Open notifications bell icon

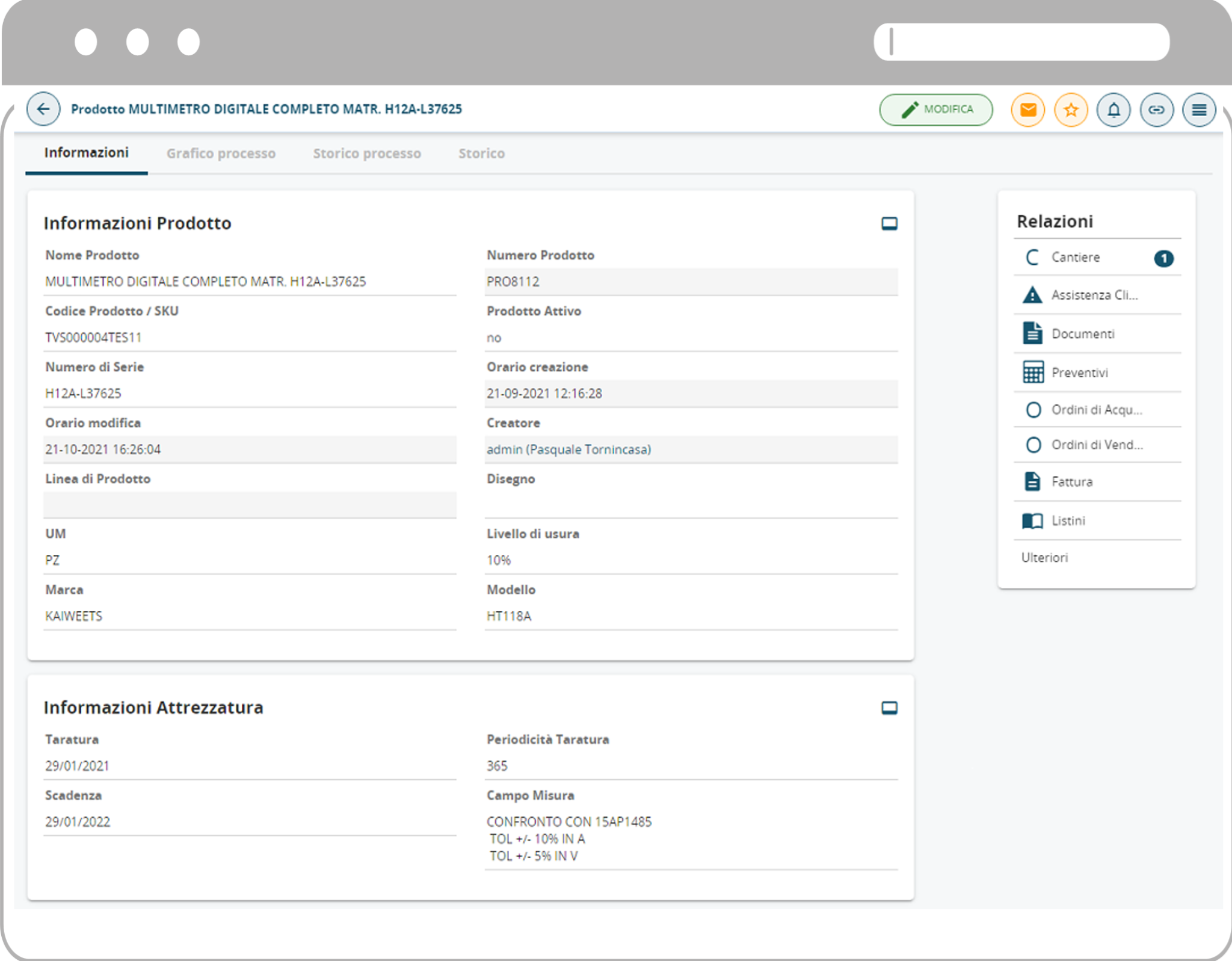(x=1113, y=110)
